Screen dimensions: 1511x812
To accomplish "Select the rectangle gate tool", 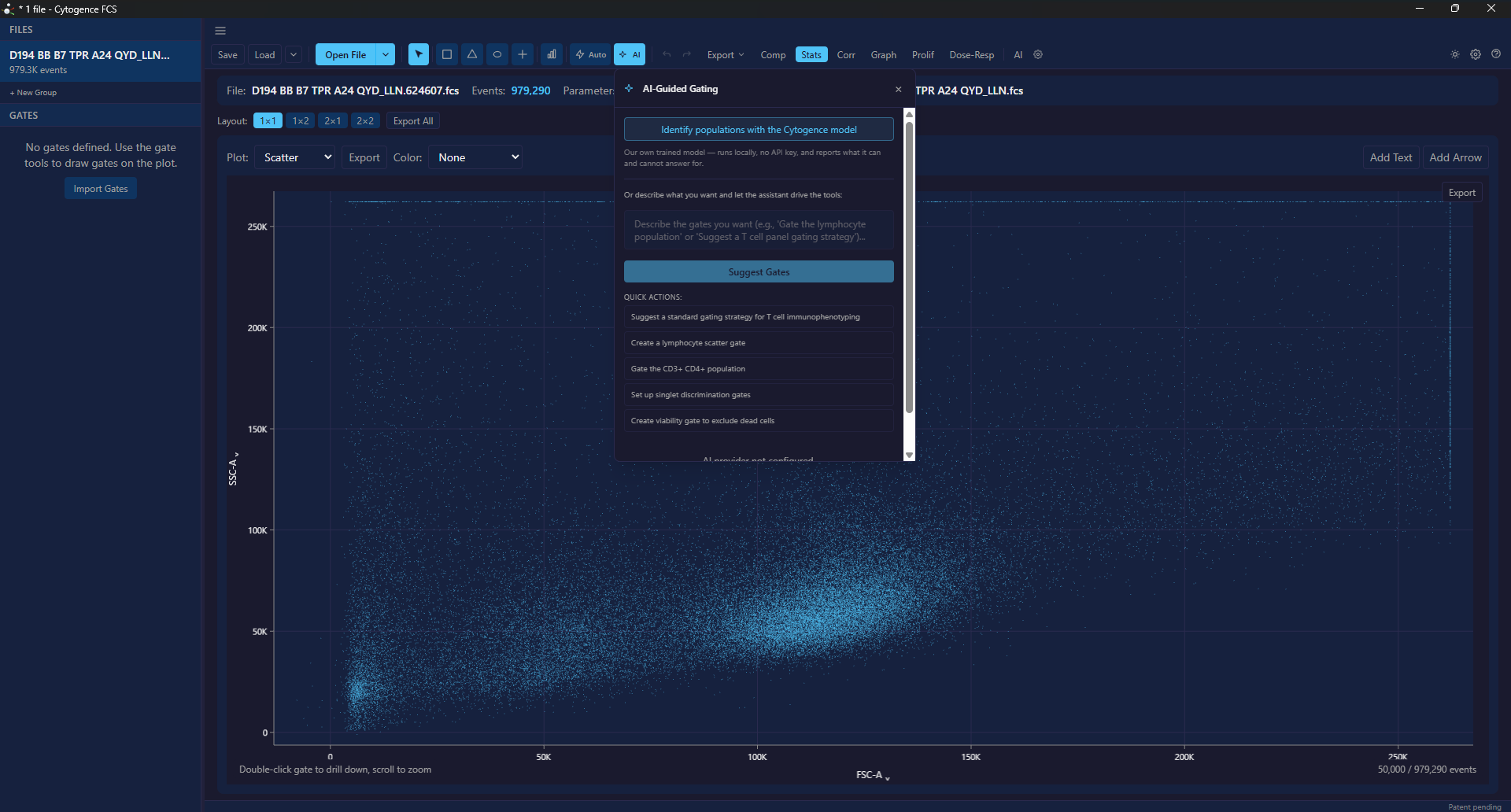I will pos(447,54).
